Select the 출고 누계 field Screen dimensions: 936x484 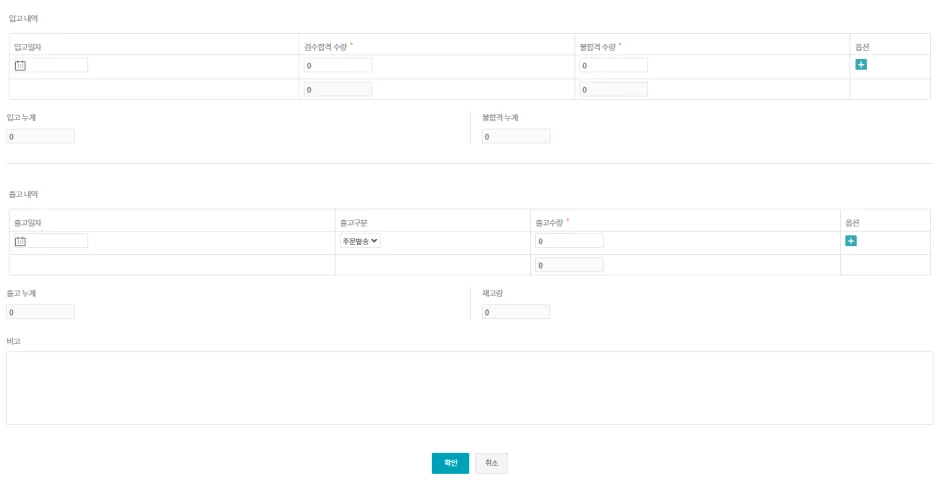coord(41,312)
